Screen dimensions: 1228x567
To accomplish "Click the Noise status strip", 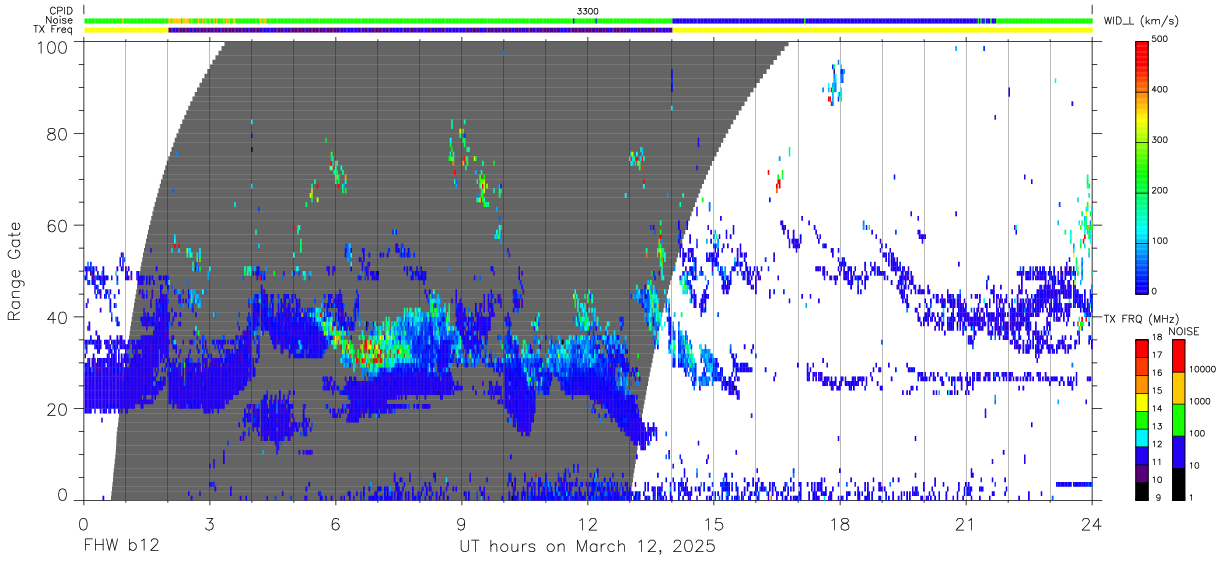I will coord(588,20).
